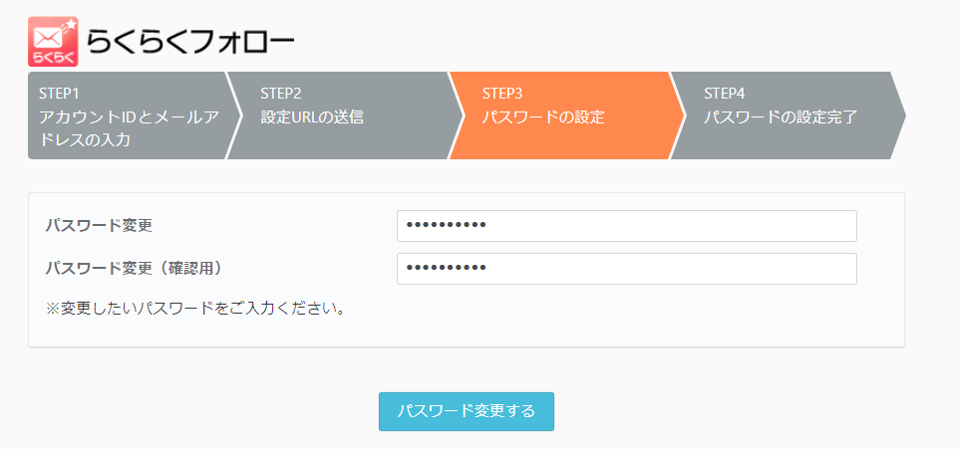Focus the パスワード変更(確認用) confirmation field

[x=626, y=269]
